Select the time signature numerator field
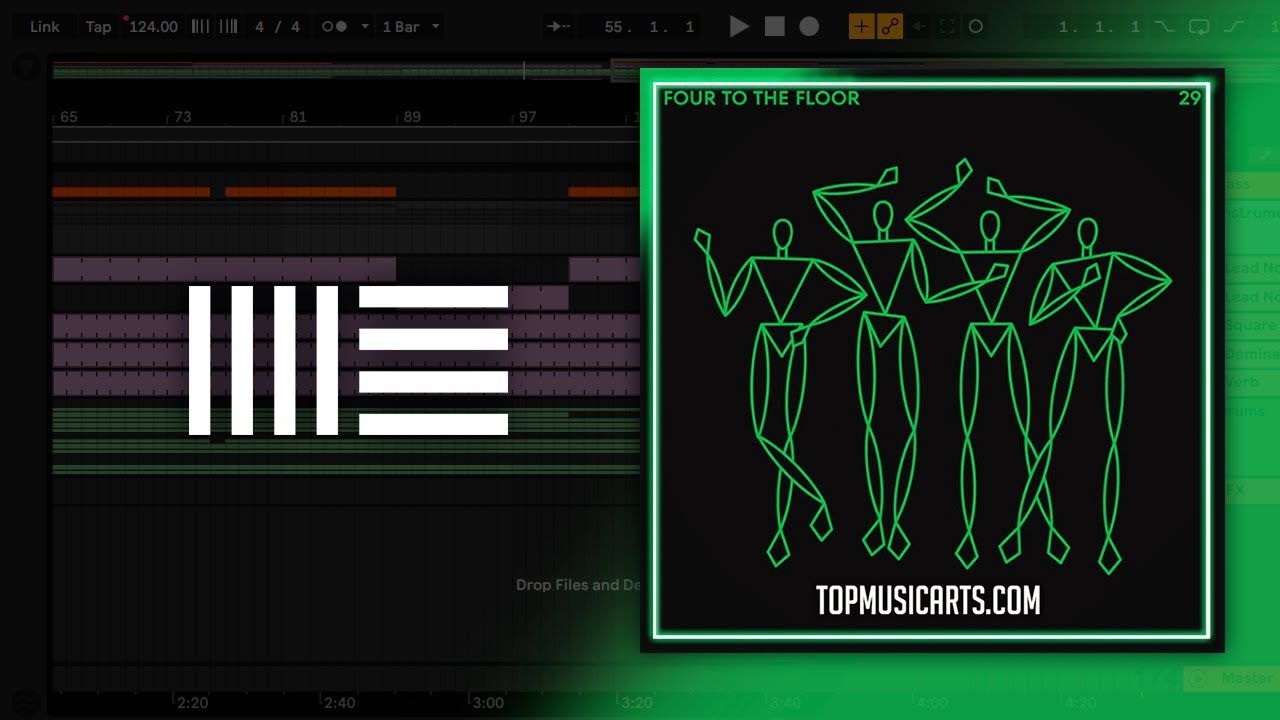The width and height of the screenshot is (1280, 720). click(260, 27)
